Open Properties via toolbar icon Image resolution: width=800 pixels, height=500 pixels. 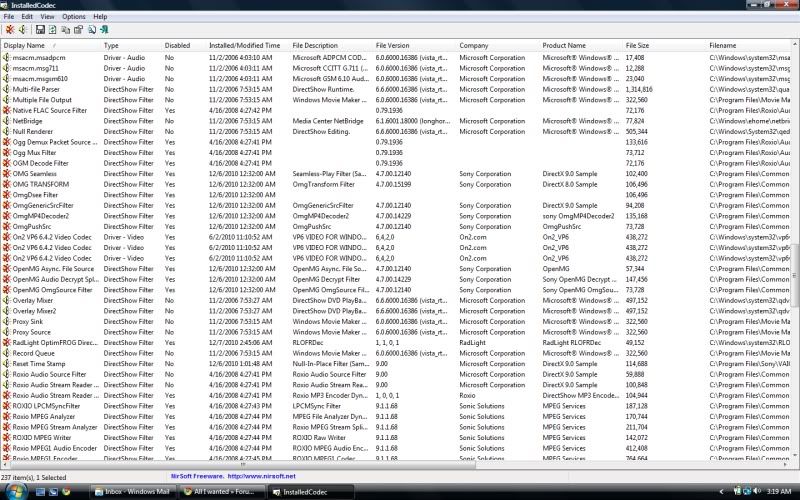(x=78, y=30)
